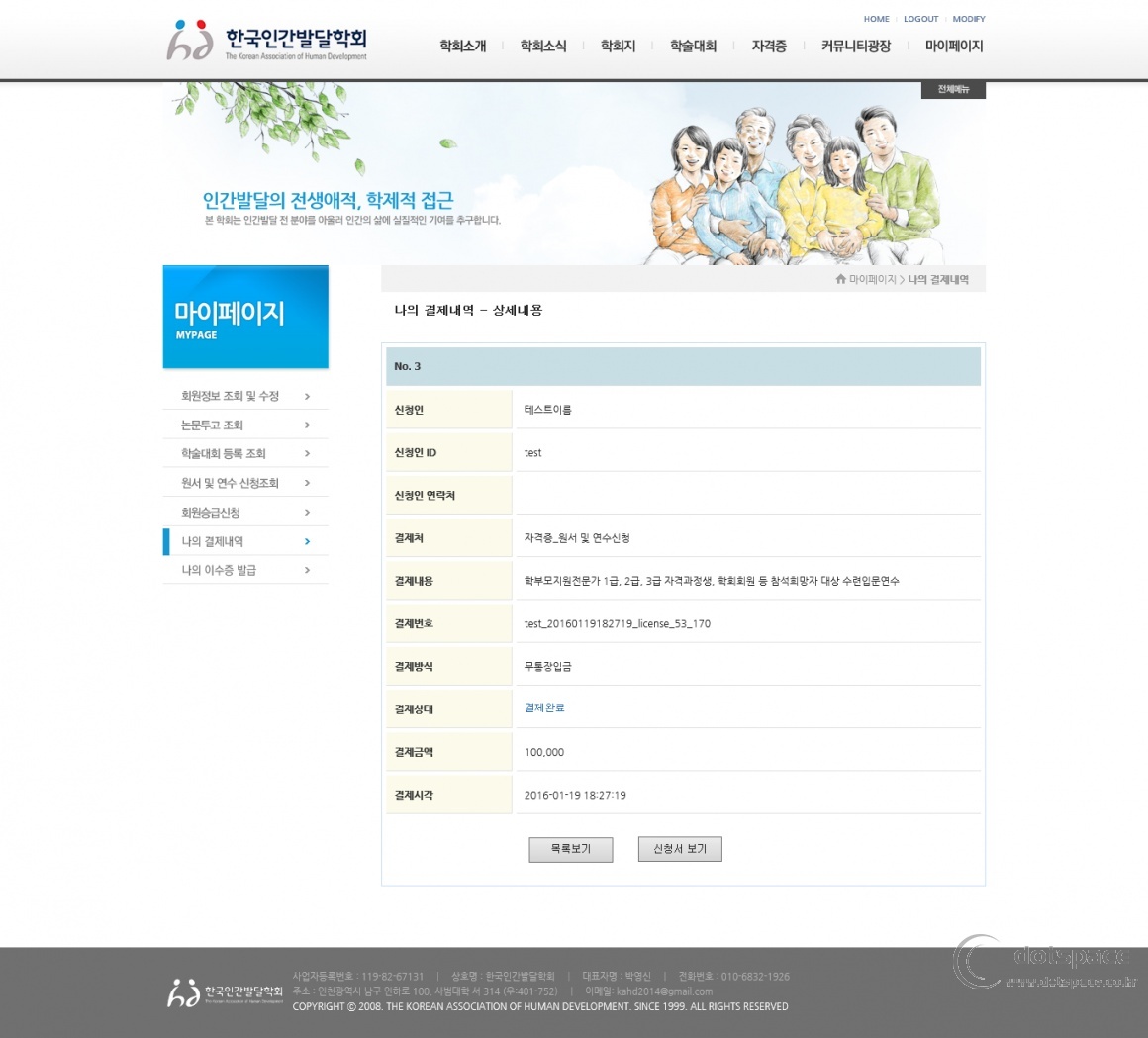Click the MODIFY link
This screenshot has width=1148, height=1038.
point(969,19)
